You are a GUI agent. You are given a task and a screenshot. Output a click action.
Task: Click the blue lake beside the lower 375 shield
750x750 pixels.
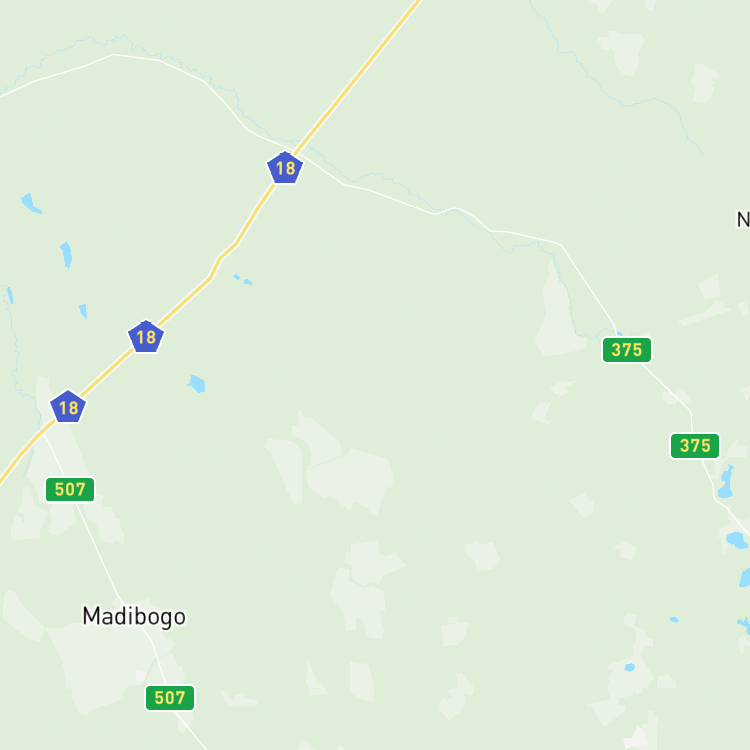pos(726,482)
